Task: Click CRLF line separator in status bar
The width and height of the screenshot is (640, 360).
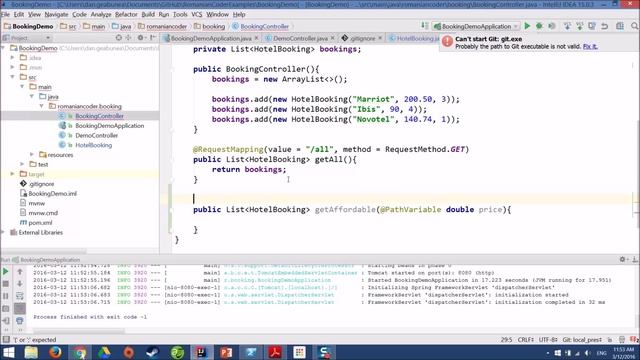Action: pyautogui.click(x=526, y=340)
